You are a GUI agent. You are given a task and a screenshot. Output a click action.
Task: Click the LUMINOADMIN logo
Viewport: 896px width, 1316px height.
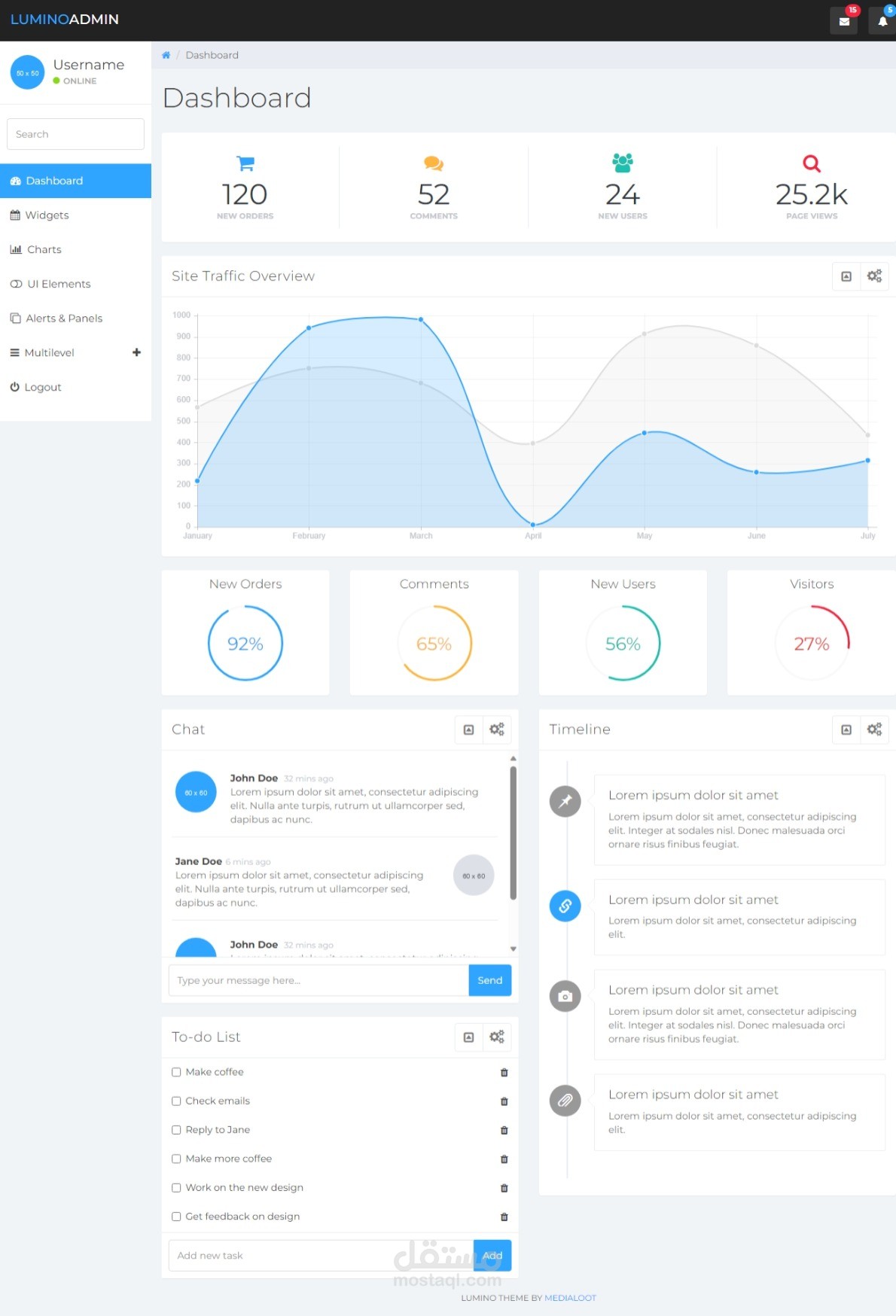65,20
